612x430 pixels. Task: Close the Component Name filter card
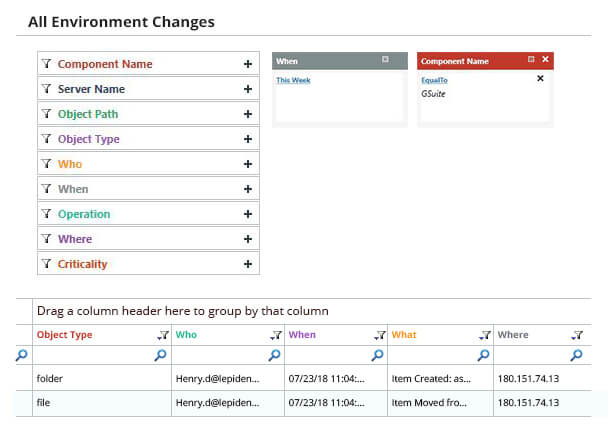[545, 59]
